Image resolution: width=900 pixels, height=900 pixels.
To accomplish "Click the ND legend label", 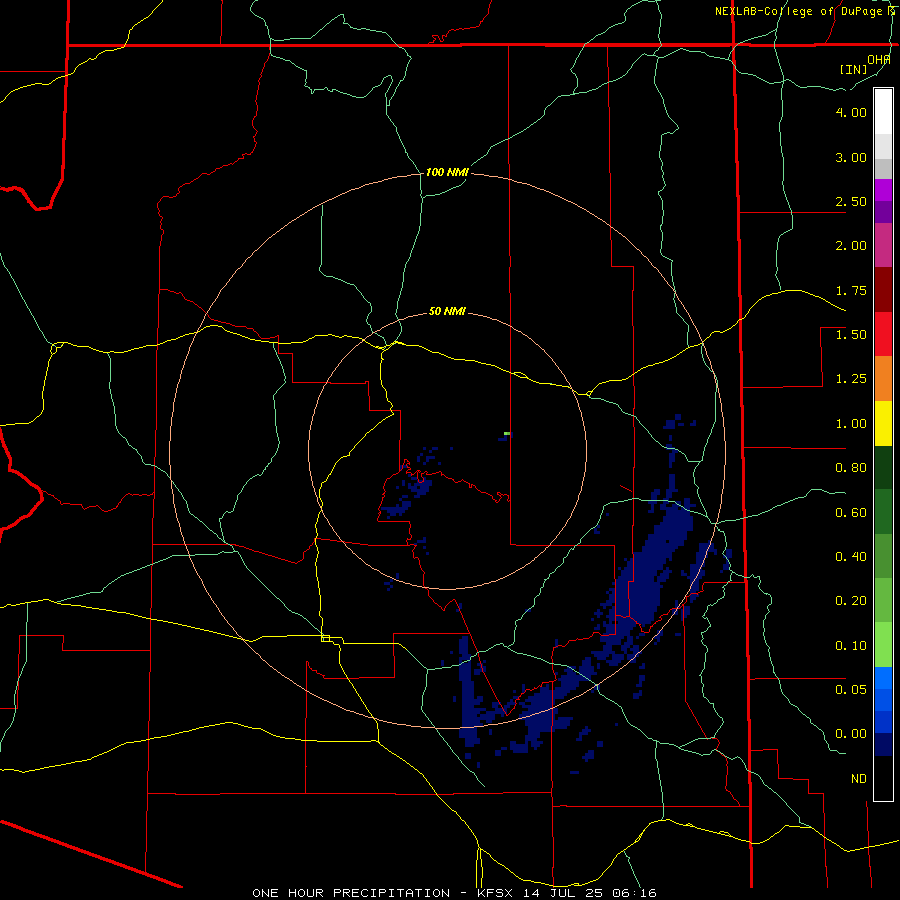I will coord(859,779).
